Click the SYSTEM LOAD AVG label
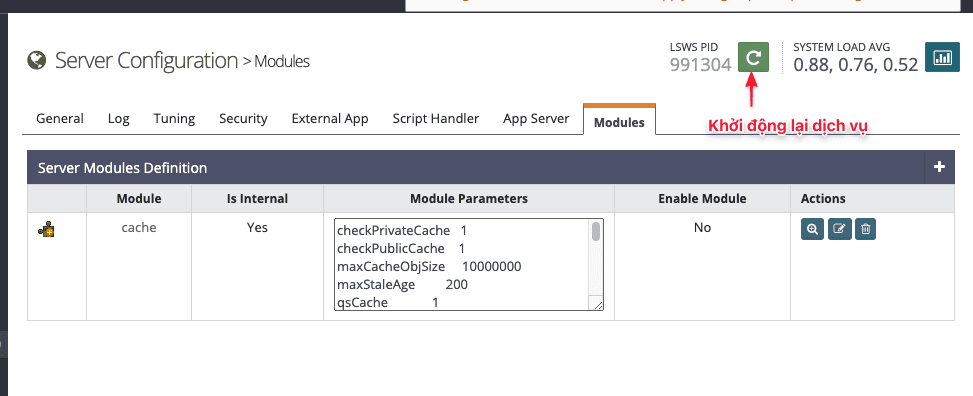 (x=842, y=47)
